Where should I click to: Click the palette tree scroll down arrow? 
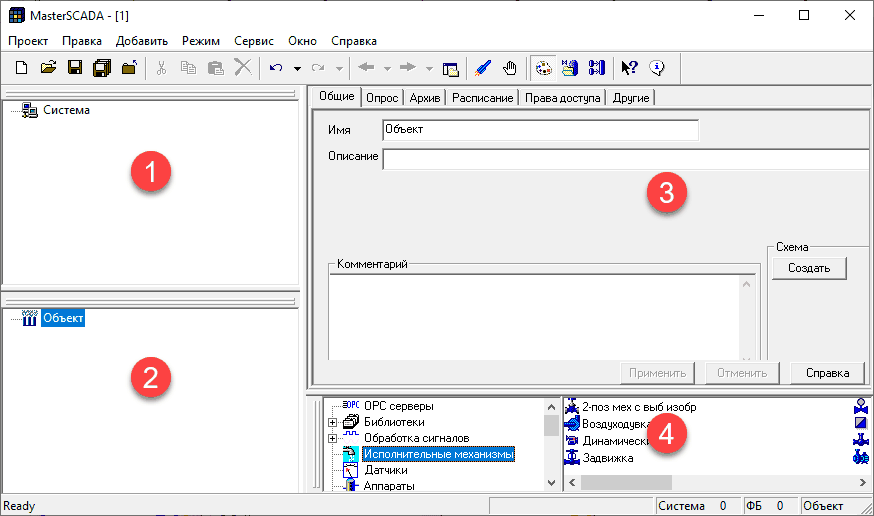tap(551, 483)
